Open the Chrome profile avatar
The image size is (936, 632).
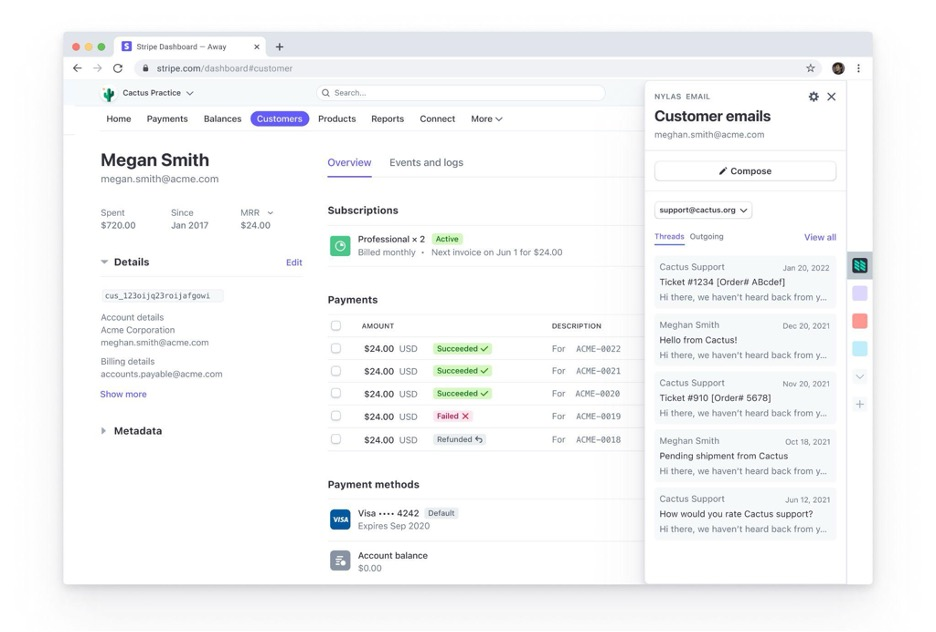click(x=838, y=68)
